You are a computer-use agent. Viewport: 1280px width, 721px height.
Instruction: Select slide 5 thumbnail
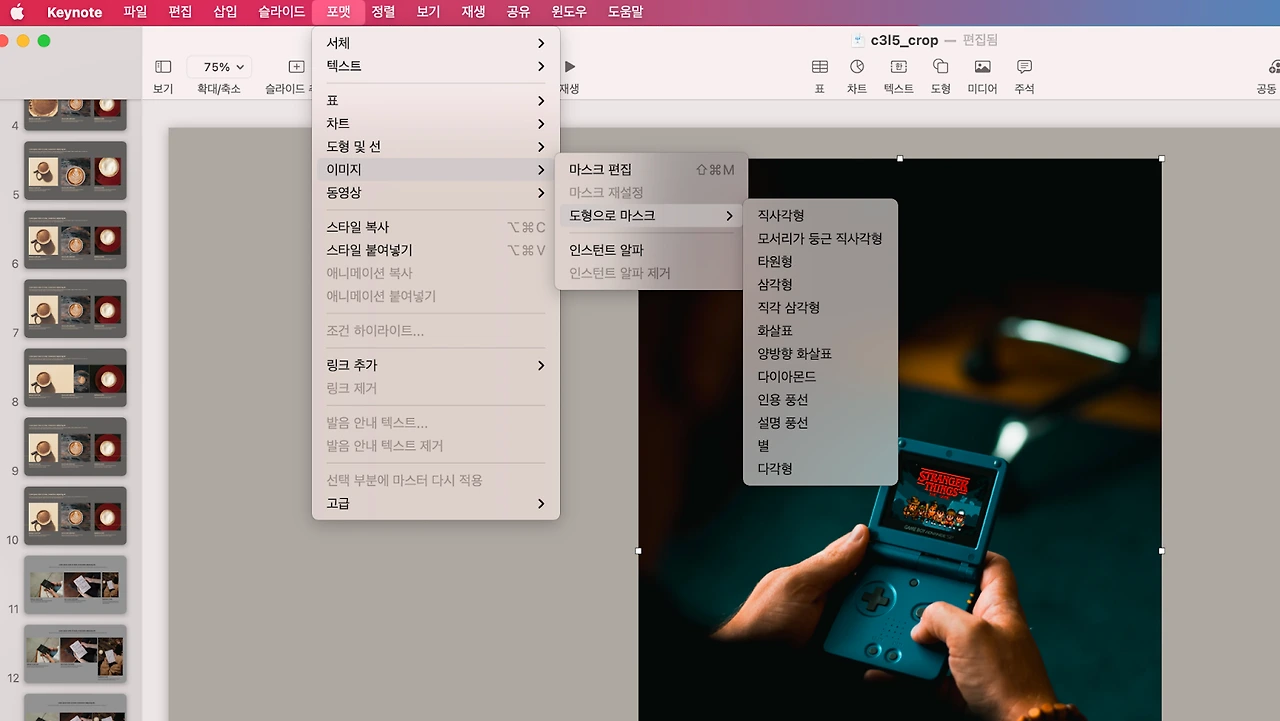[75, 170]
